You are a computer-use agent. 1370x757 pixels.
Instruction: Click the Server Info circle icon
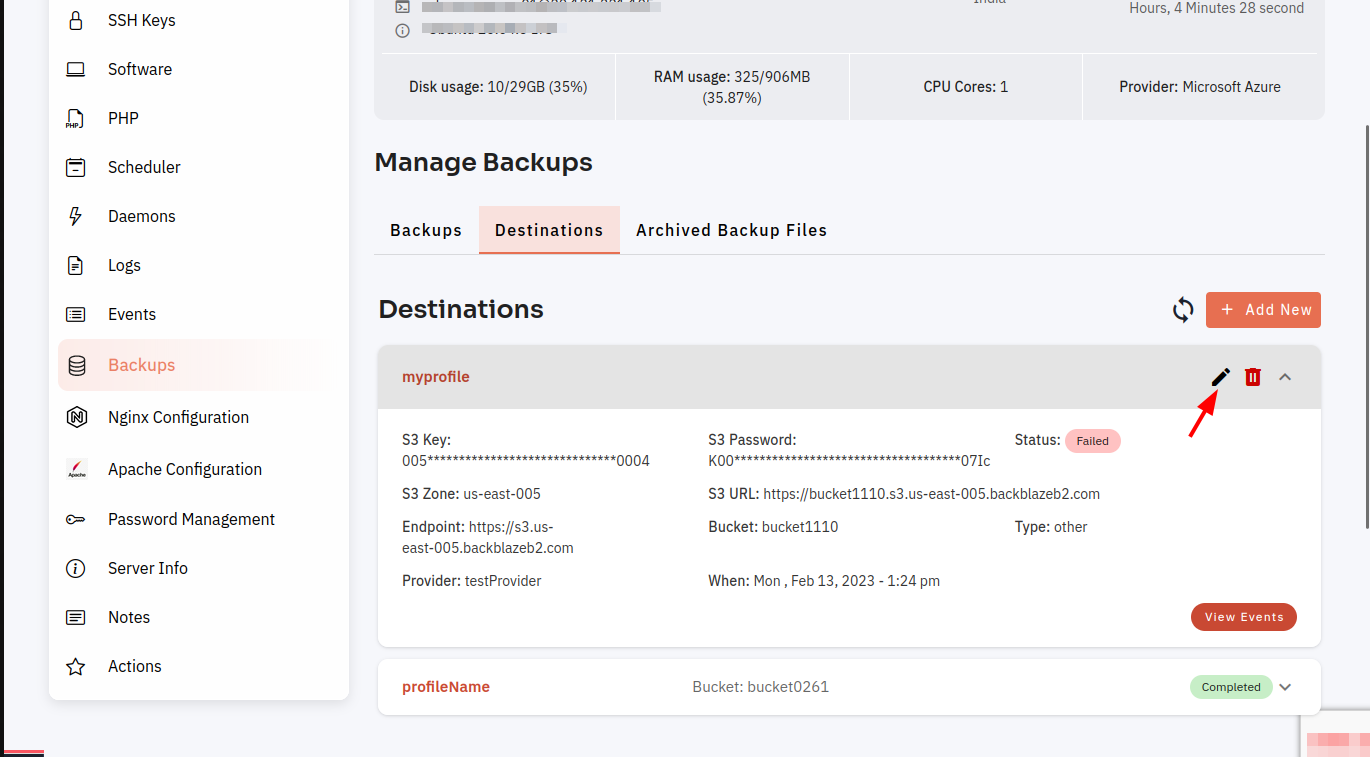click(x=76, y=568)
